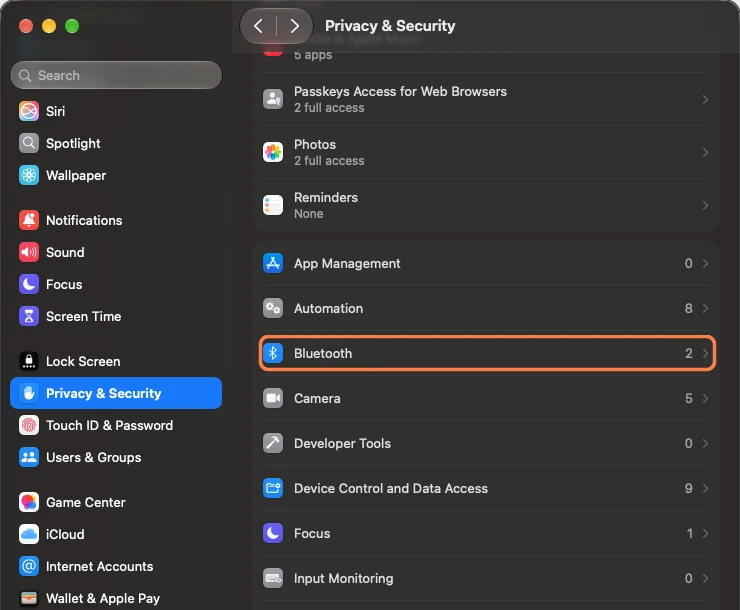Expand Bluetooth row chevron
The image size is (740, 610).
[705, 353]
